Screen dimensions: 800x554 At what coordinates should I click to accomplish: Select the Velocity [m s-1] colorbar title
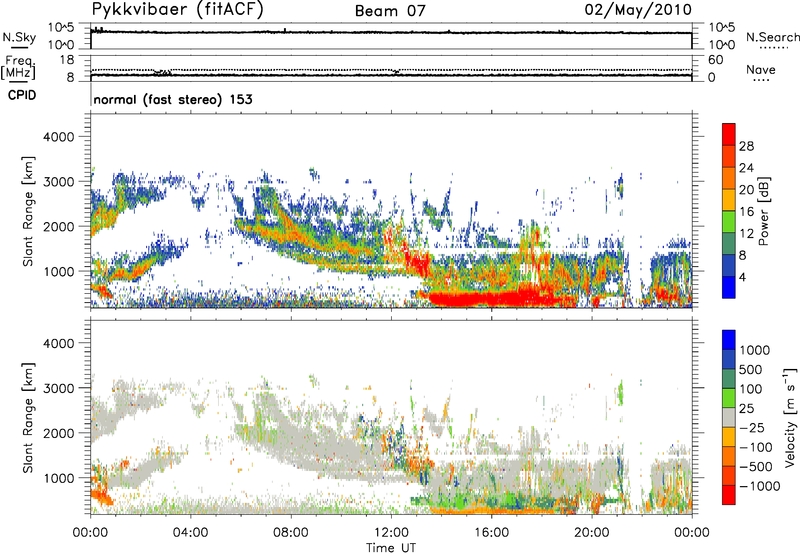pos(790,417)
